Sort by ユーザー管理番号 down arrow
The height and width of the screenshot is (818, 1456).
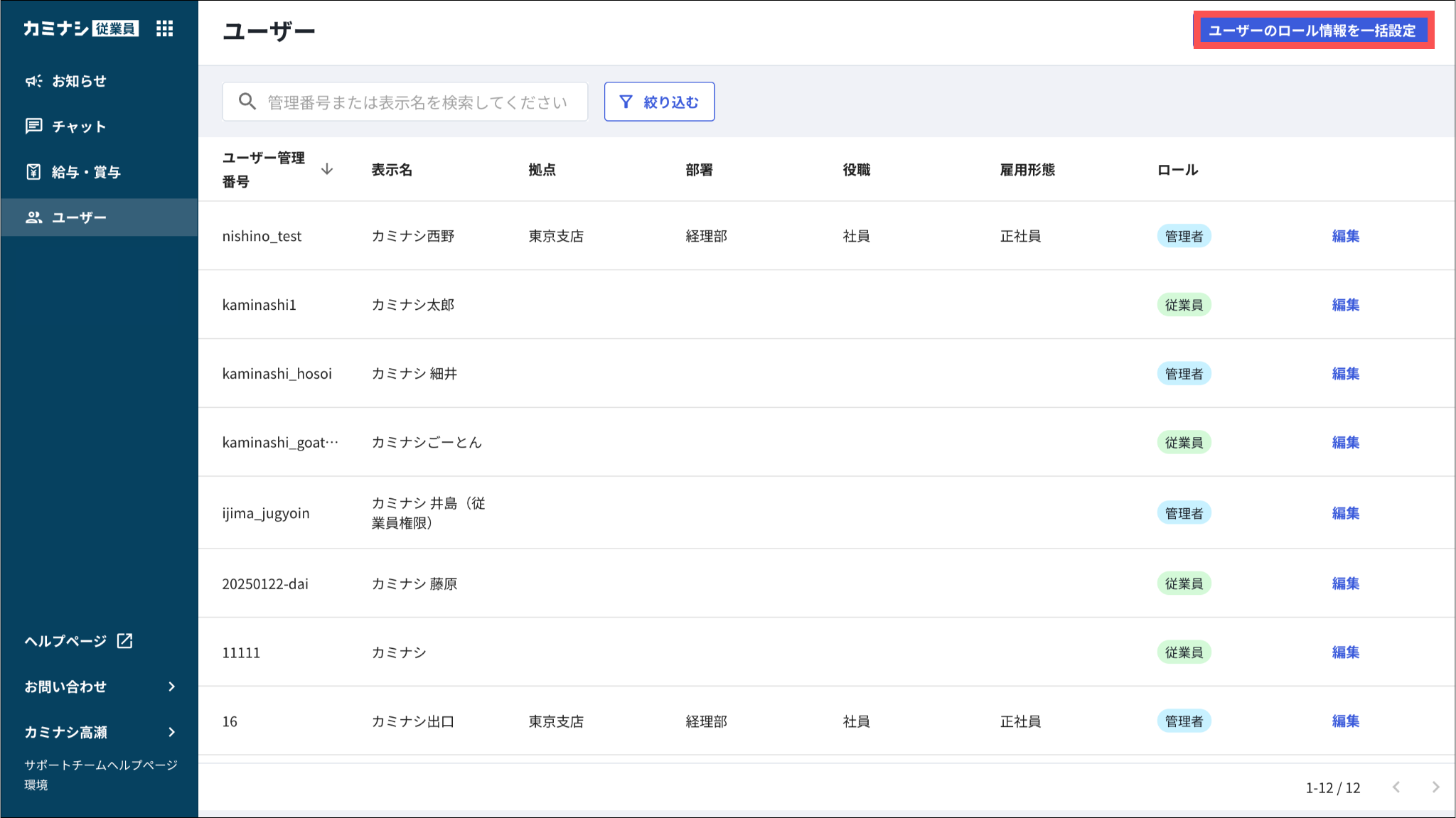(x=327, y=169)
